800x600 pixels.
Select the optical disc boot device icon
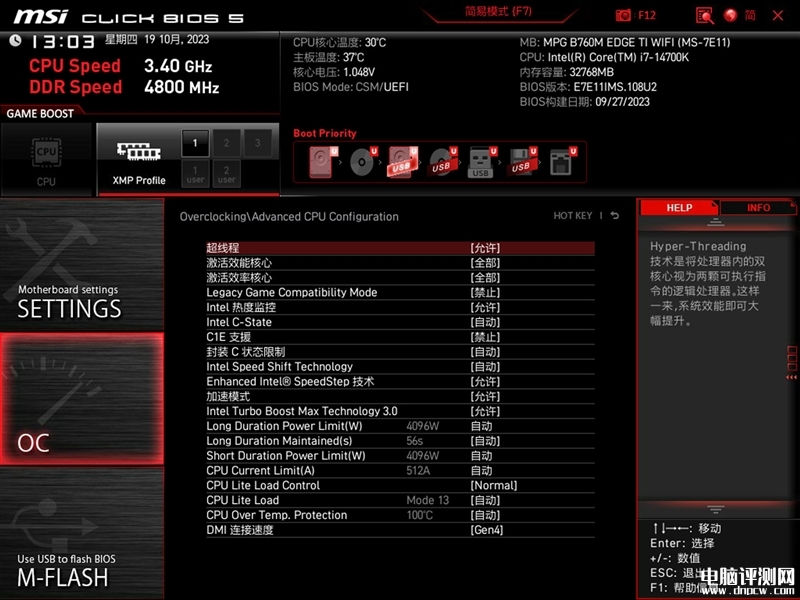[363, 162]
